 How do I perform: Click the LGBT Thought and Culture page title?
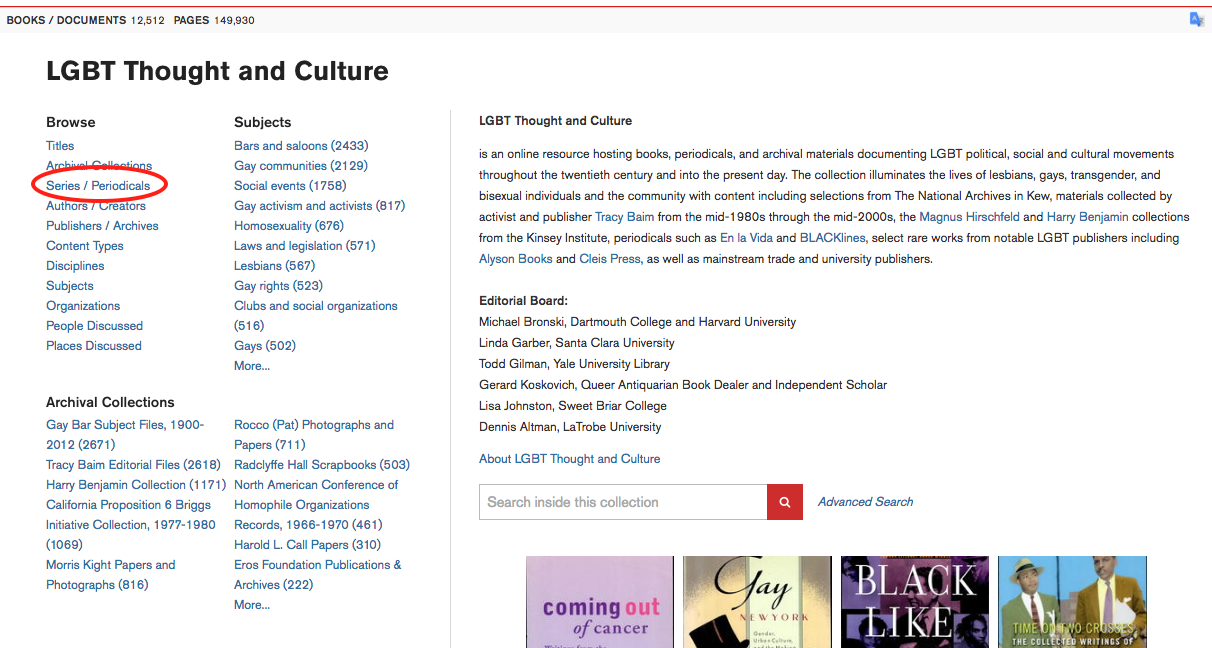click(217, 71)
